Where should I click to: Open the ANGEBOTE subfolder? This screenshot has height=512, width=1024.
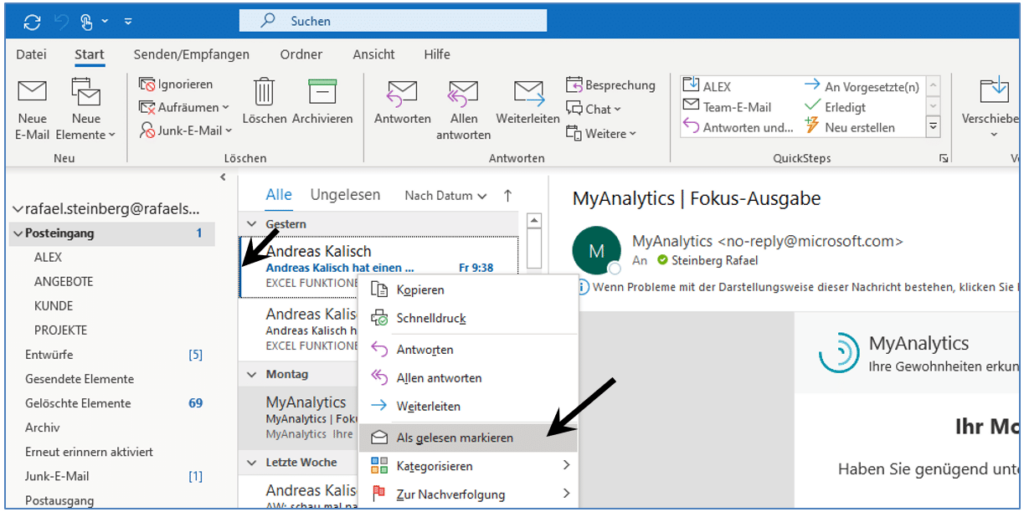tap(63, 281)
